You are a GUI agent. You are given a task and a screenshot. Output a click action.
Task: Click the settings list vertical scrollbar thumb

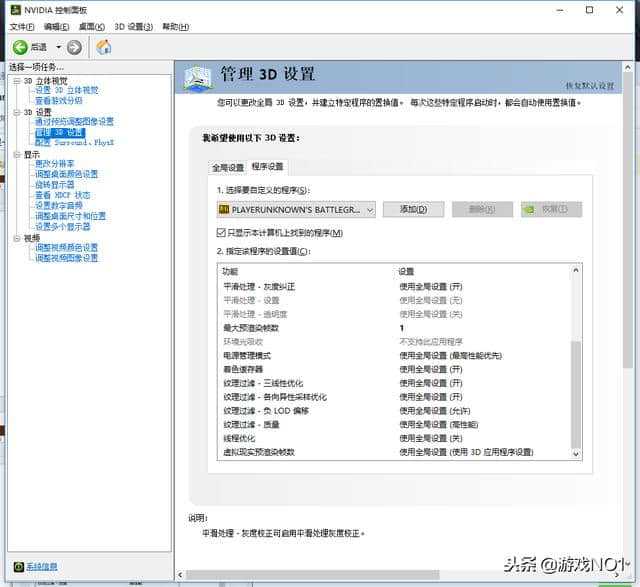pos(576,395)
